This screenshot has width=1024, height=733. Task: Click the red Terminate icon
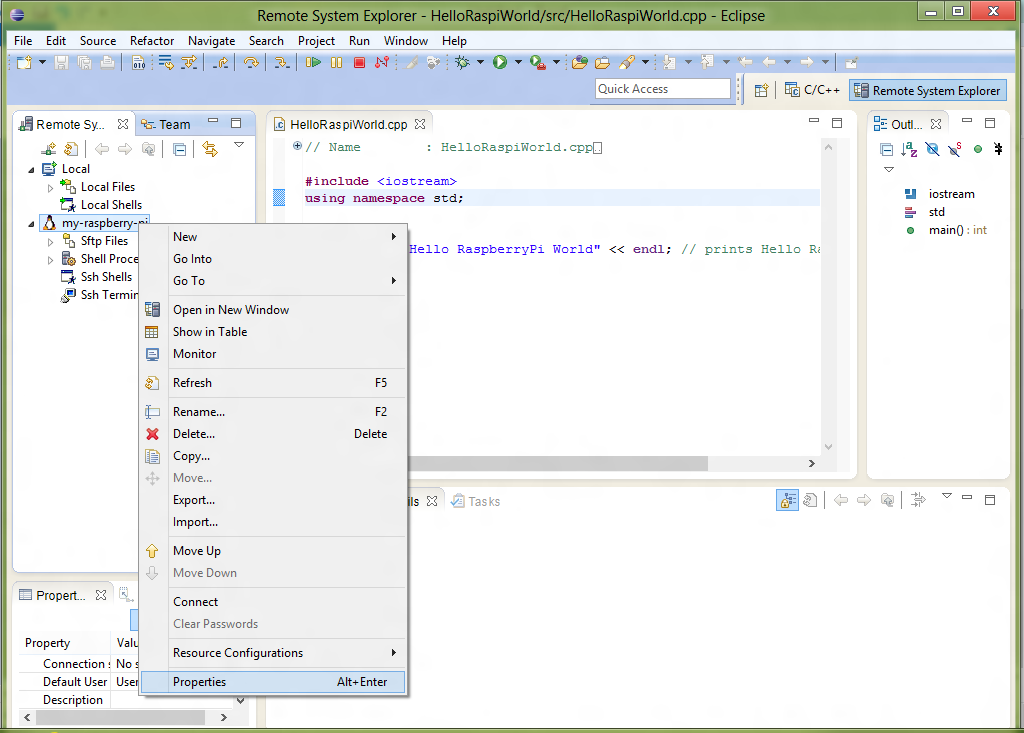359,63
